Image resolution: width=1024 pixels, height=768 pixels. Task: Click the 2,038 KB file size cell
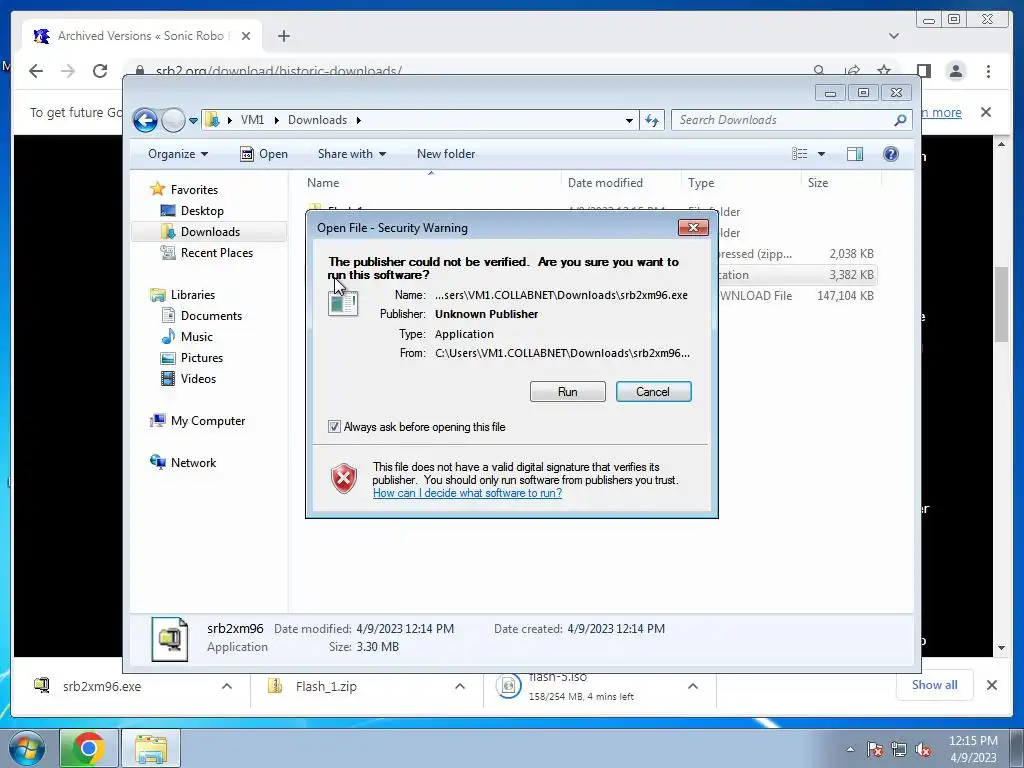tap(851, 254)
